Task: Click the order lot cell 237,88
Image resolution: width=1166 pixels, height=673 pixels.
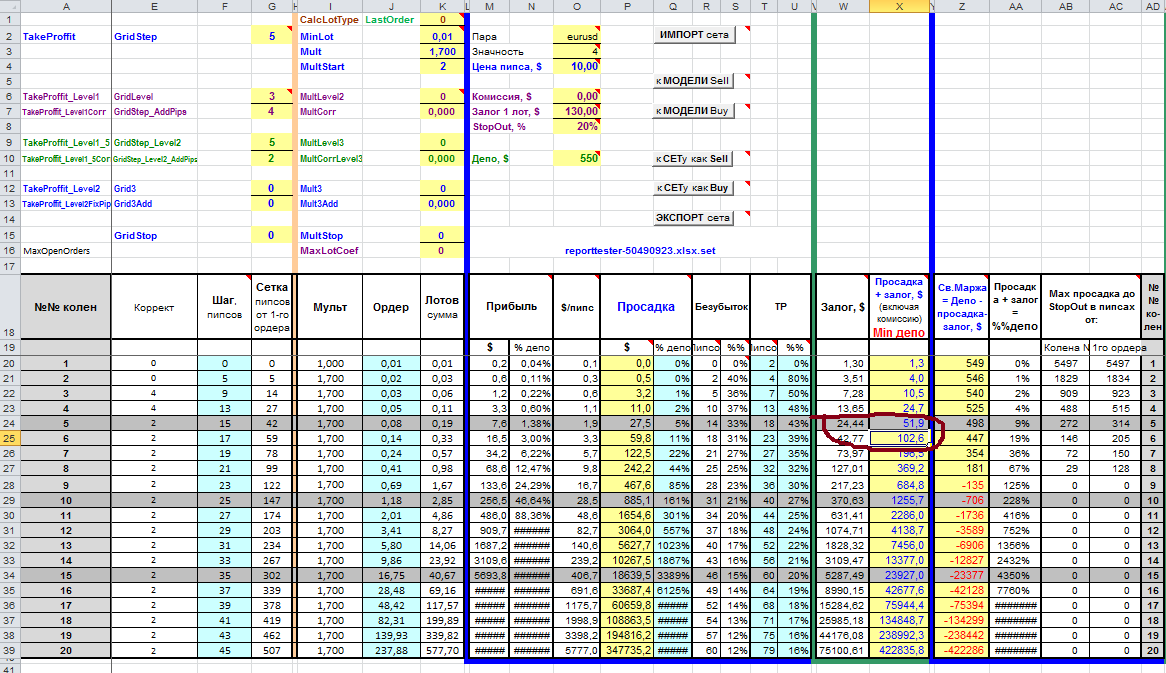Action: (x=391, y=650)
